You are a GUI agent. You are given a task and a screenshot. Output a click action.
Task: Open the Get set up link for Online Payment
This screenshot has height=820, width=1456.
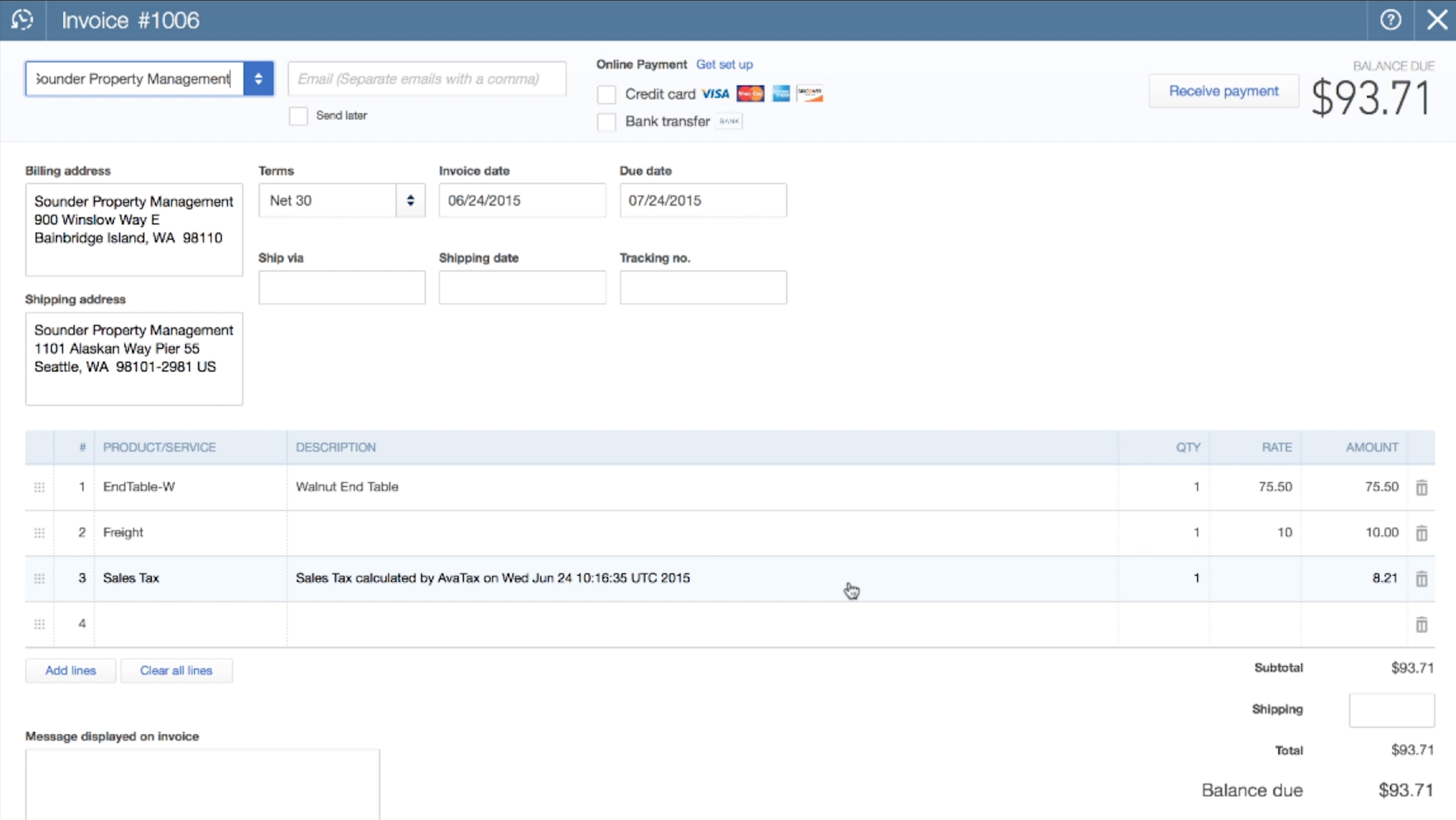tap(724, 64)
